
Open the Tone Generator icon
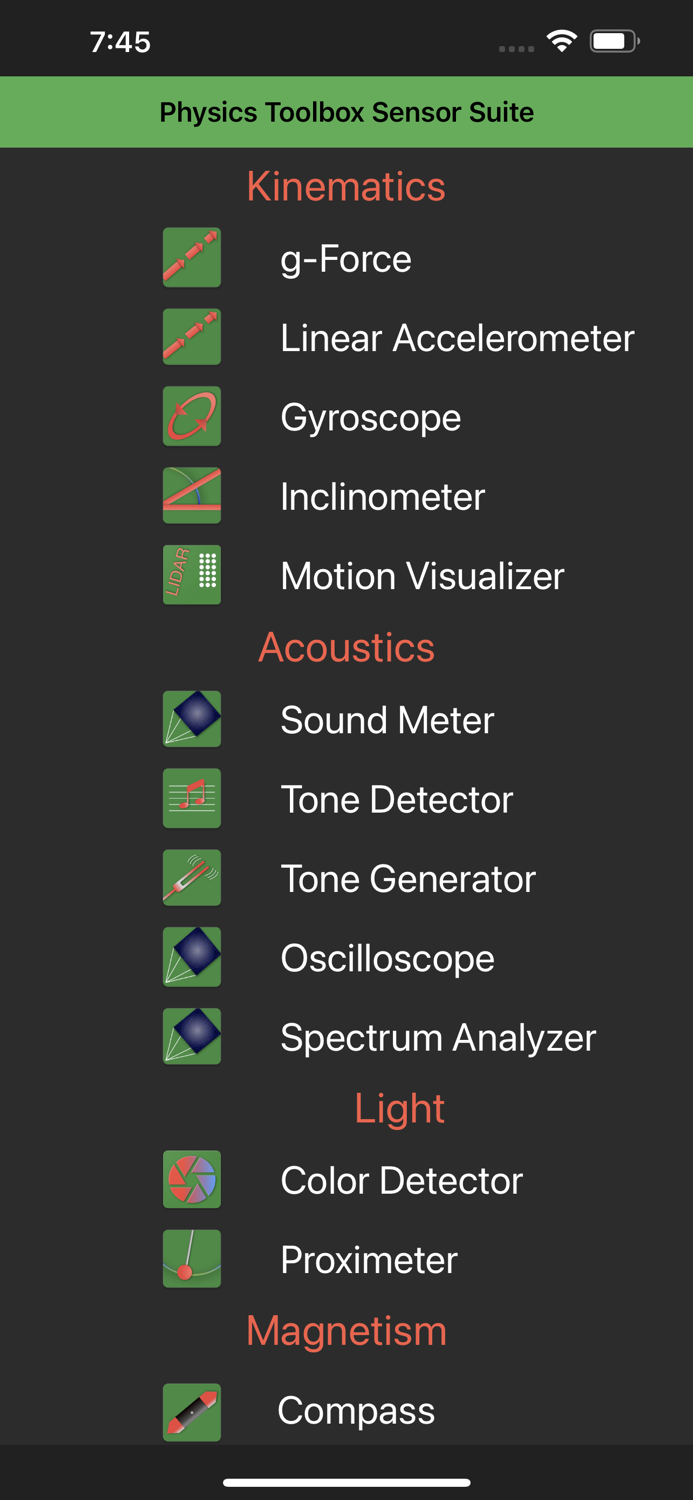click(191, 877)
